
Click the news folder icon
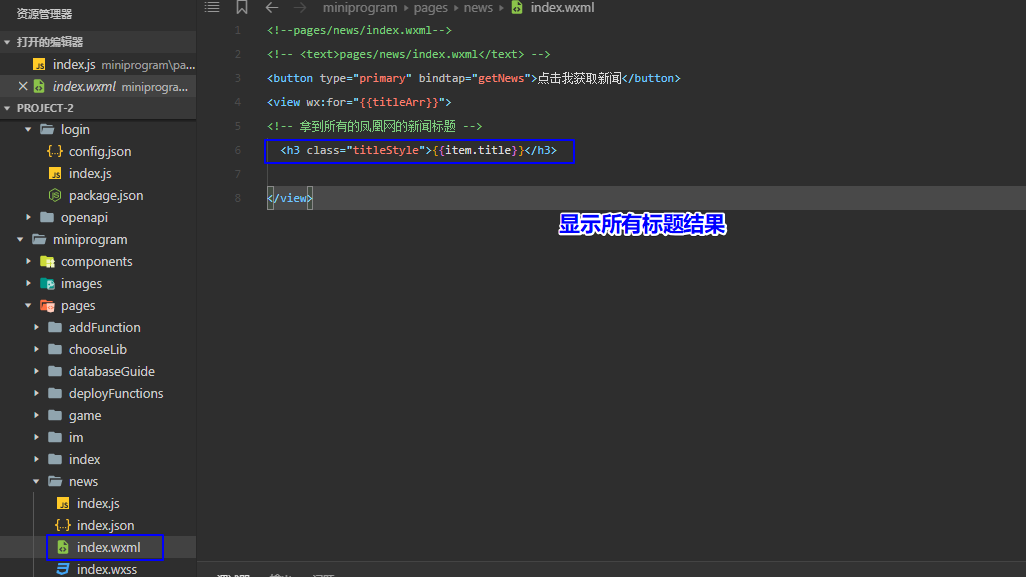tap(55, 481)
